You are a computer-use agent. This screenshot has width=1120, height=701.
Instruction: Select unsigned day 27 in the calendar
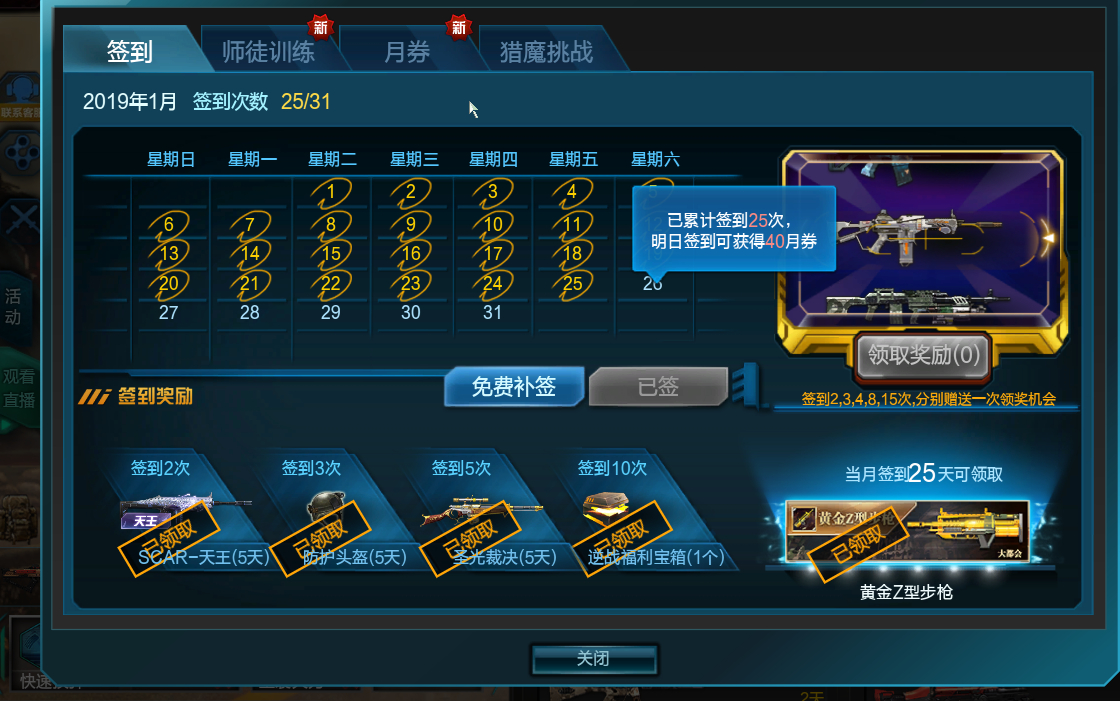(169, 312)
